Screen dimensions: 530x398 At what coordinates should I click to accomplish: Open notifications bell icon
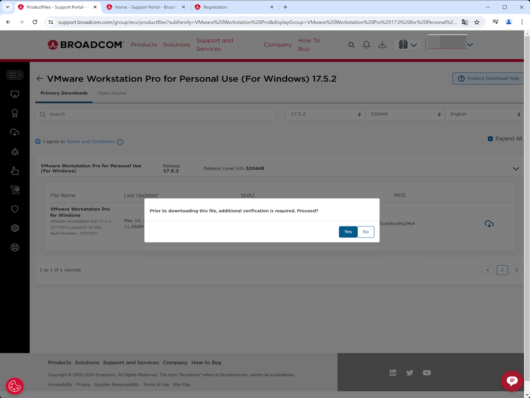(366, 45)
